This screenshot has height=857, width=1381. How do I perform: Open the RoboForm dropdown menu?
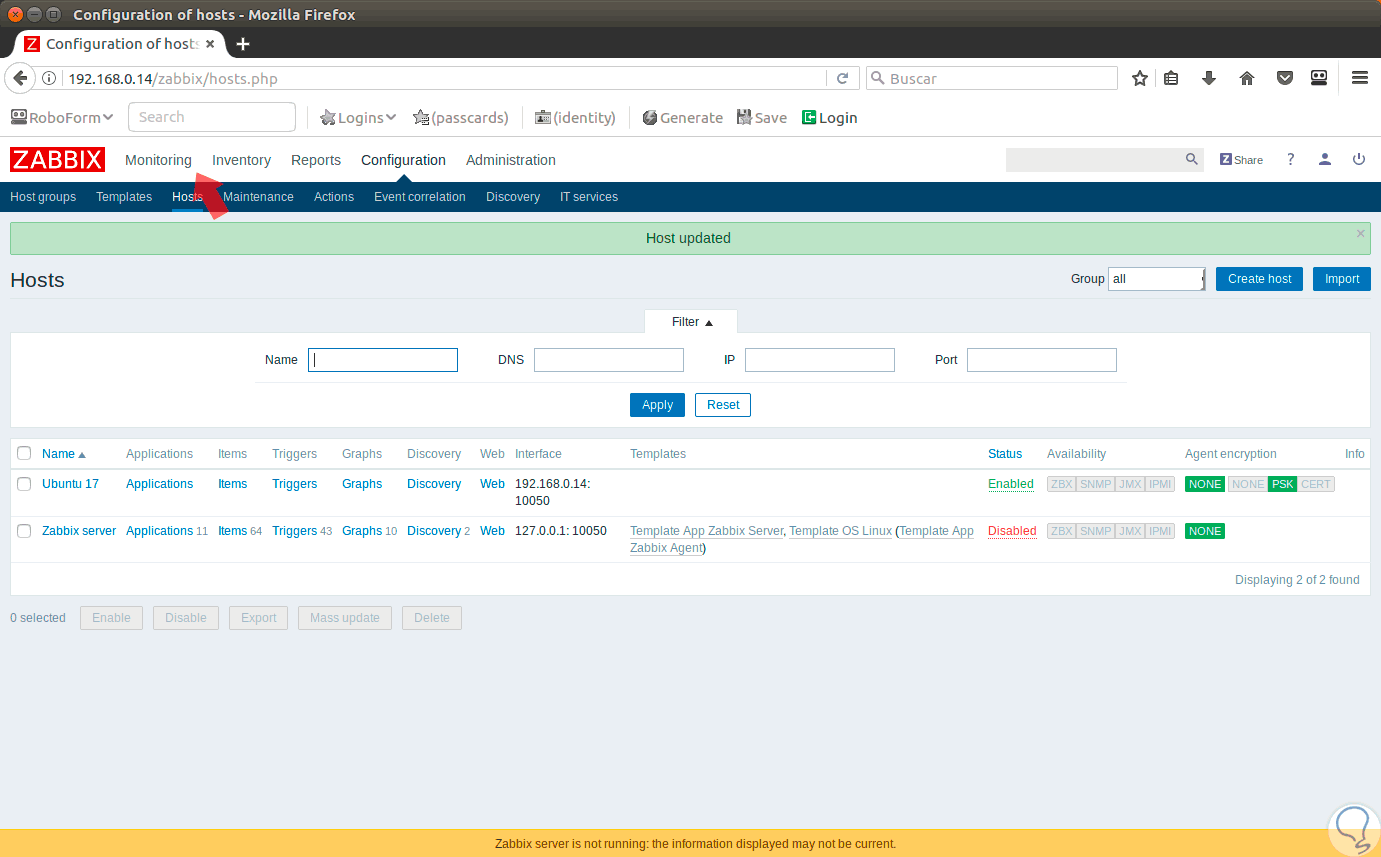[x=62, y=118]
